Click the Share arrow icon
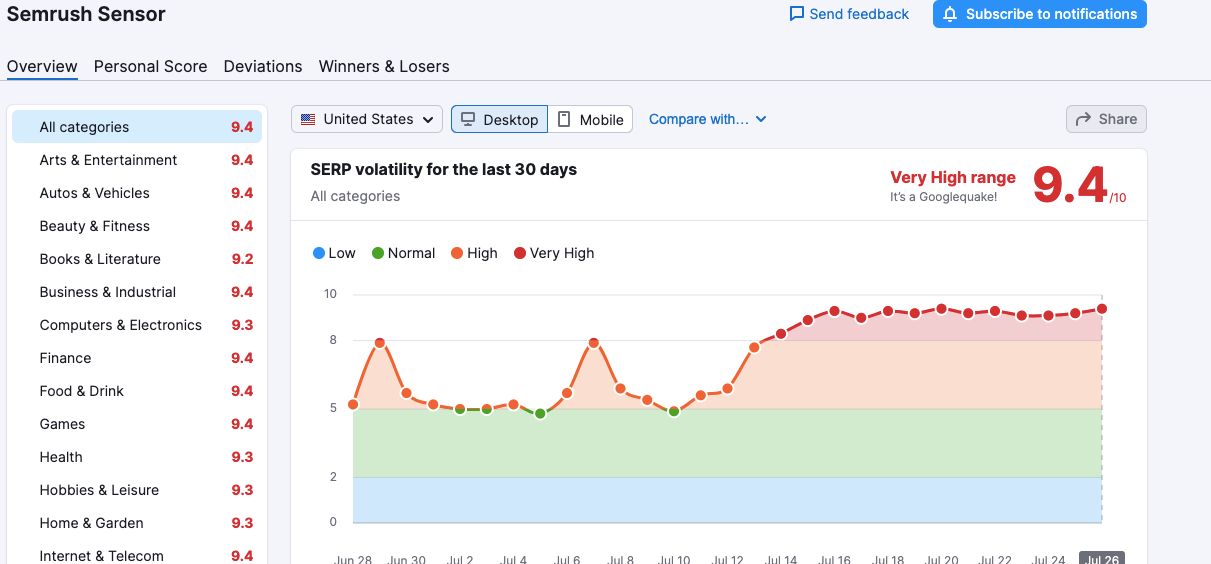The height and width of the screenshot is (564, 1211). click(1083, 119)
